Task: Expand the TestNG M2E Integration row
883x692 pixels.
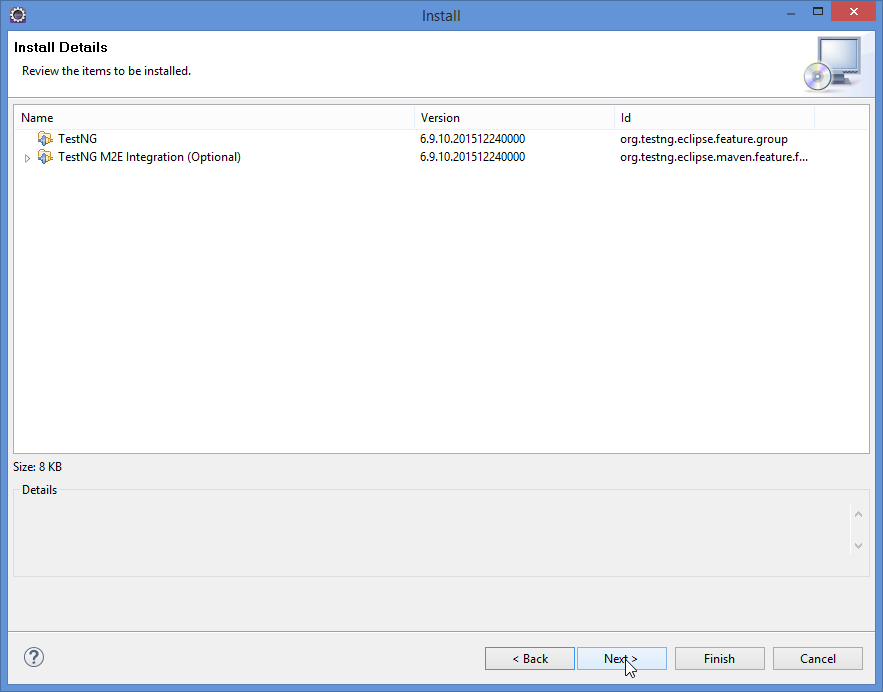Action: coord(27,158)
